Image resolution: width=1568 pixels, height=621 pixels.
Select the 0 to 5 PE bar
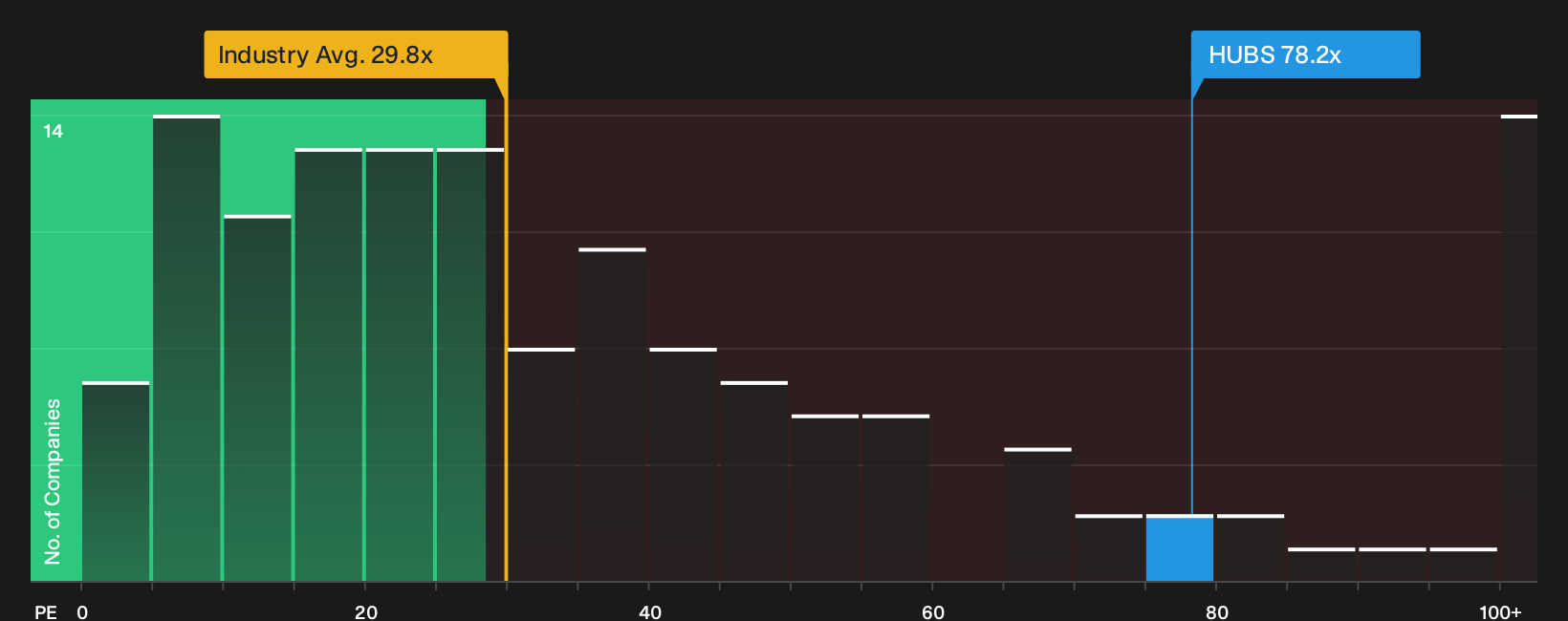(116, 482)
